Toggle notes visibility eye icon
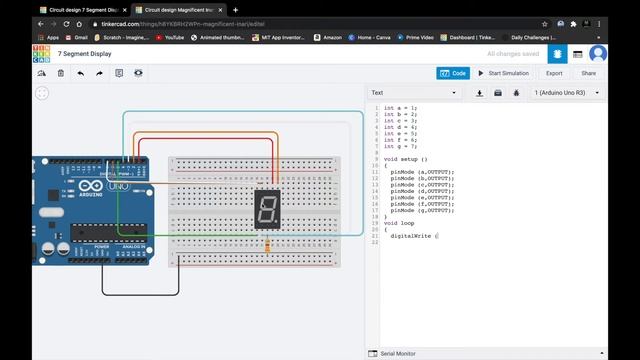Image resolution: width=640 pixels, height=360 pixels. [x=138, y=73]
